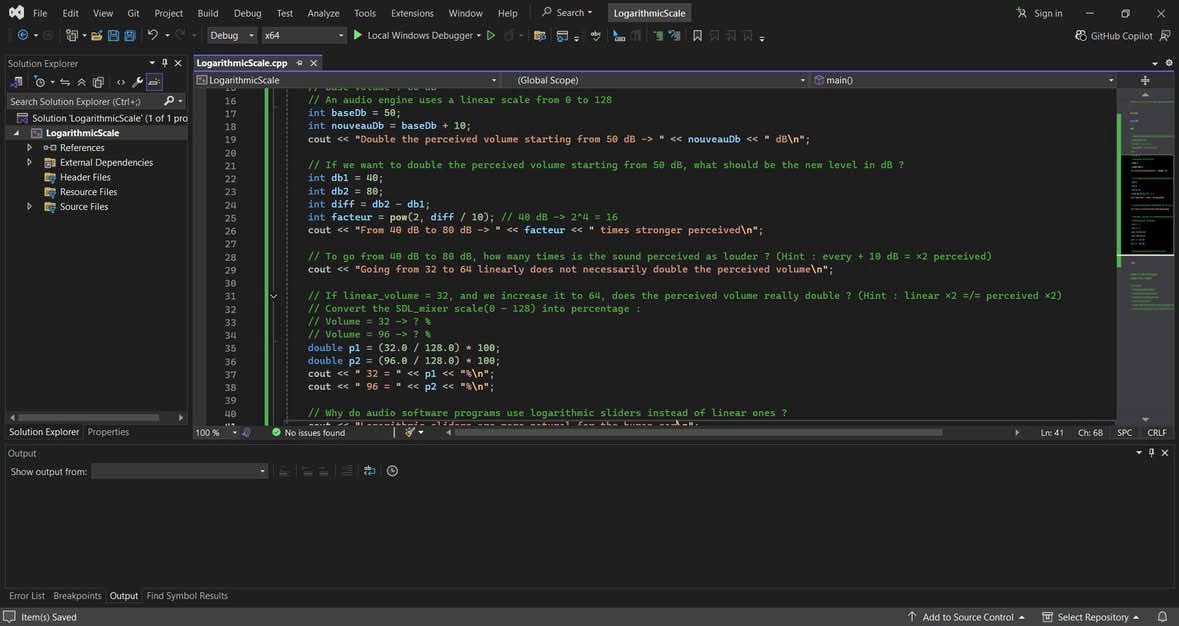Screen dimensions: 1179x626
Task: Open the New Project icon in toolbar
Action: click(71, 35)
